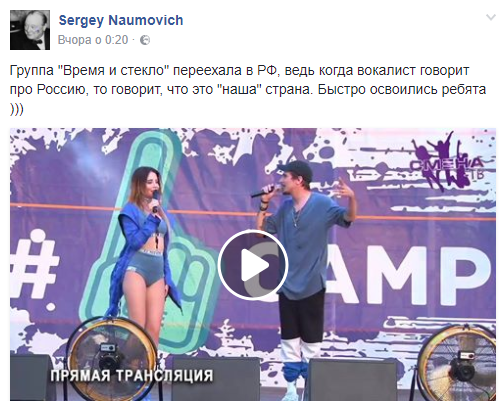The height and width of the screenshot is (401, 499).
Task: Click the word России in post text
Action: pos(60,90)
